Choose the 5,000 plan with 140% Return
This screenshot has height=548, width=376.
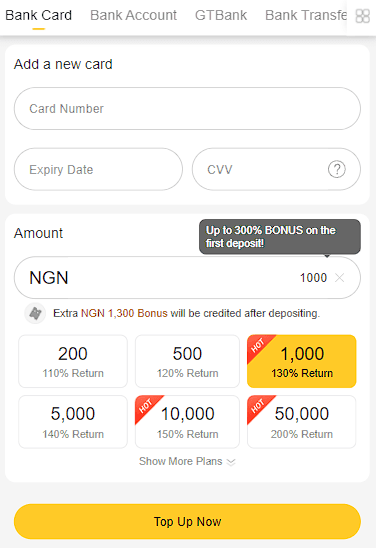pos(73,422)
